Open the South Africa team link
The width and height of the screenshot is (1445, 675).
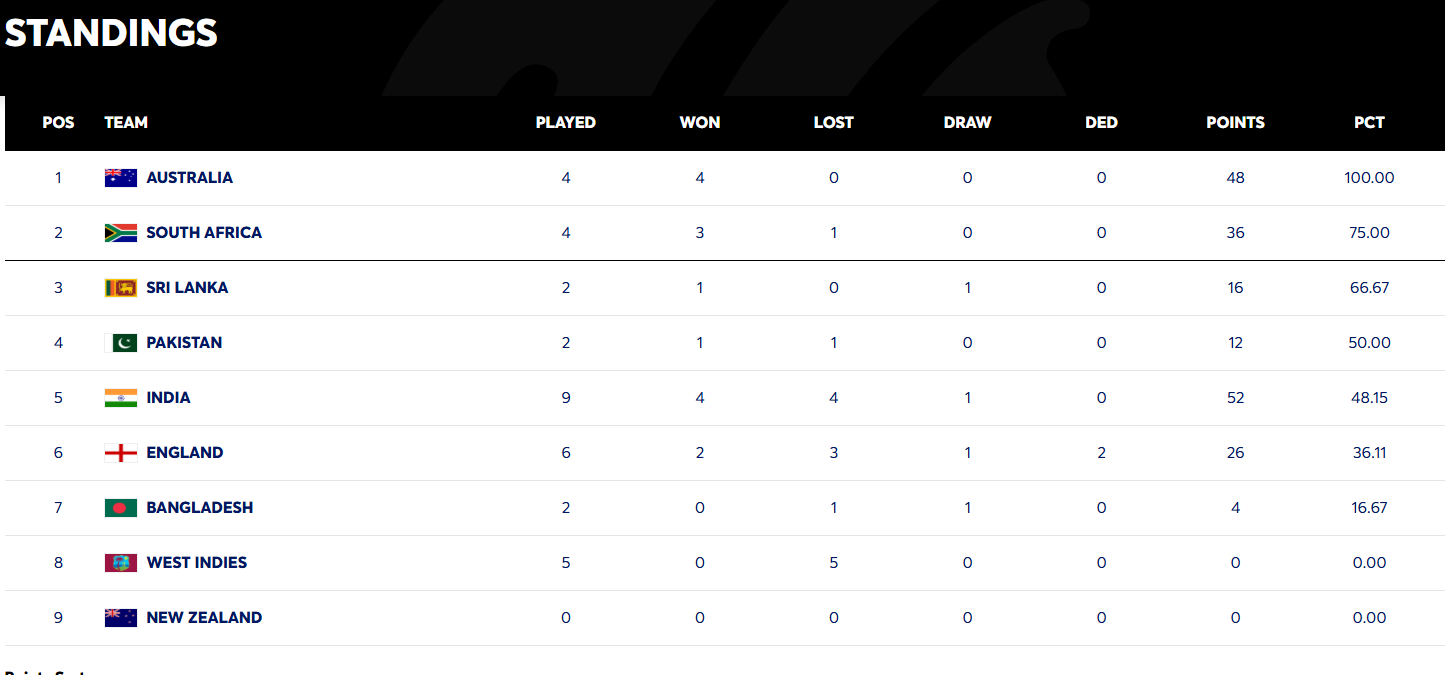click(204, 233)
